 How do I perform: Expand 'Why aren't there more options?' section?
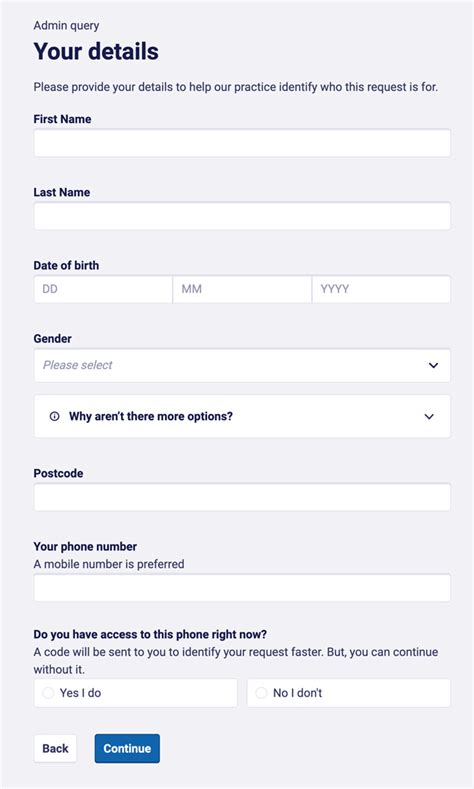coord(242,416)
